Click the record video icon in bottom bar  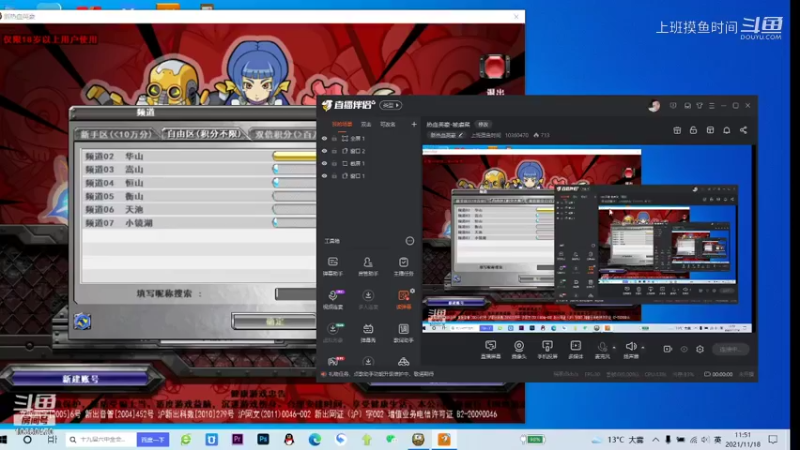(667, 349)
